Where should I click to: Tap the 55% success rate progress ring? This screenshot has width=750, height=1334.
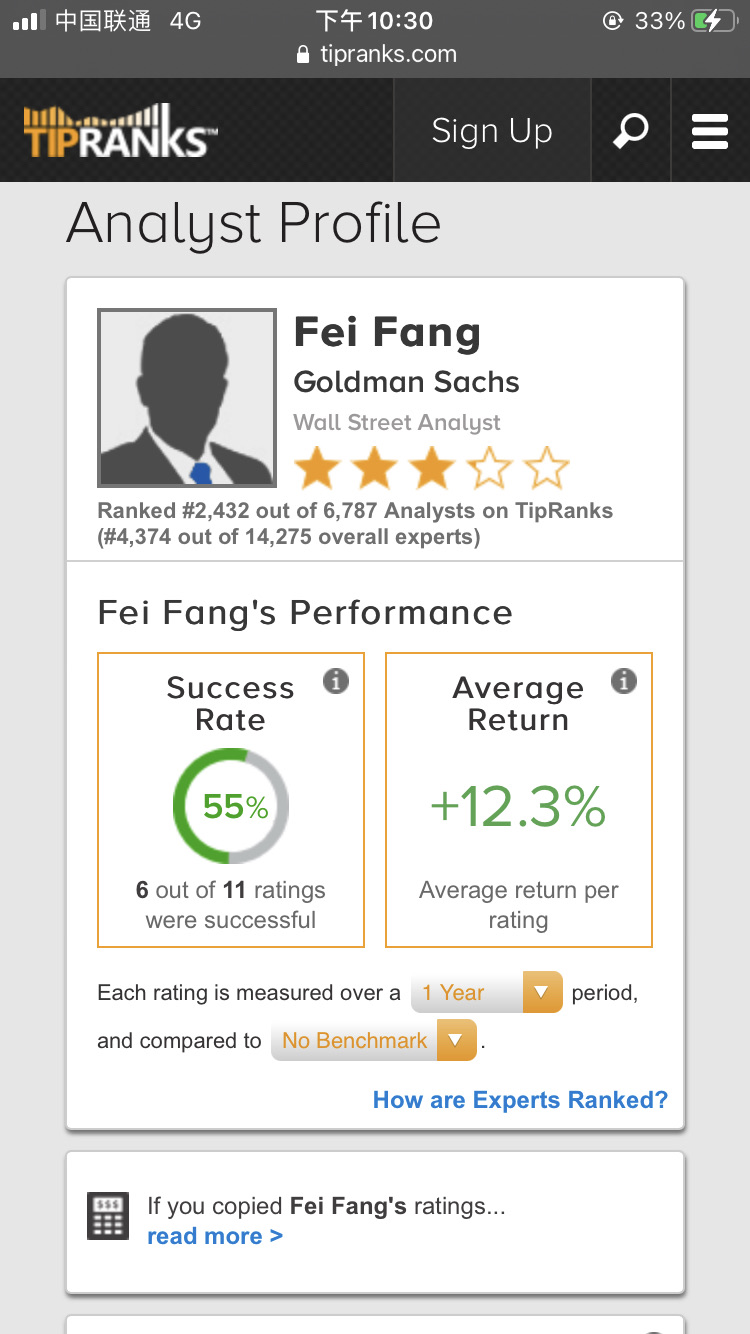[231, 807]
